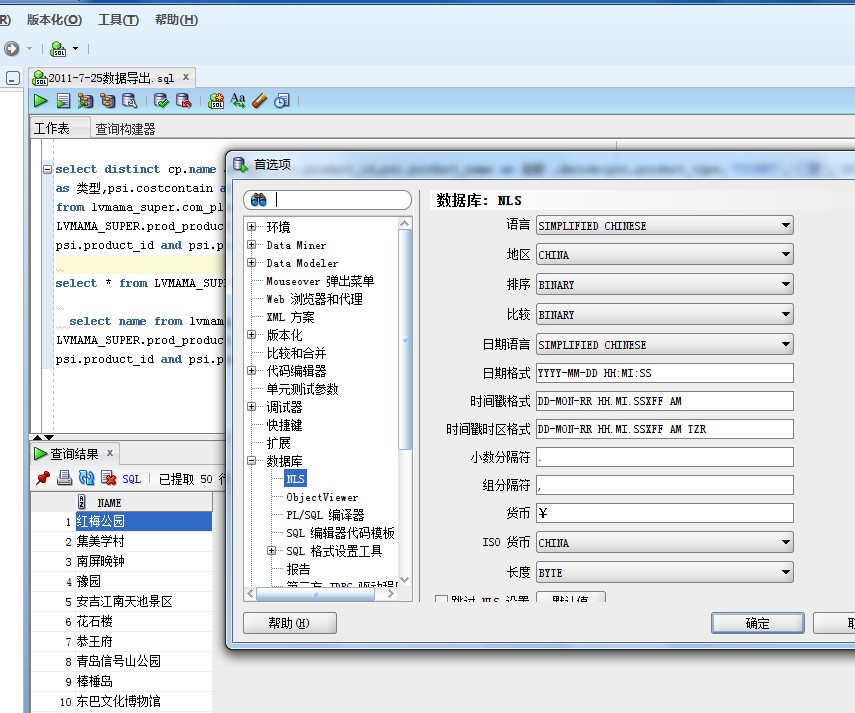Click the Aa case-conversion toolbar icon
This screenshot has width=855, height=713.
point(238,100)
